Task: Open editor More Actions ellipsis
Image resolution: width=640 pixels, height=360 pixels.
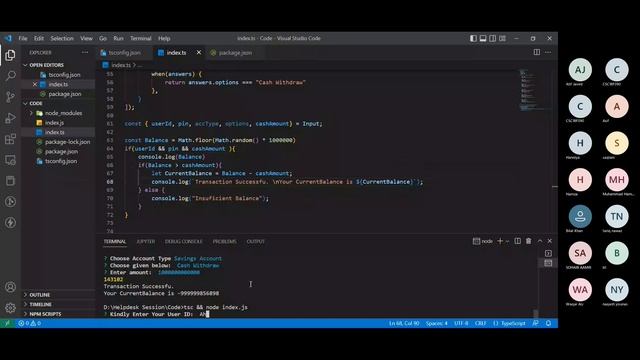Action: [x=548, y=52]
